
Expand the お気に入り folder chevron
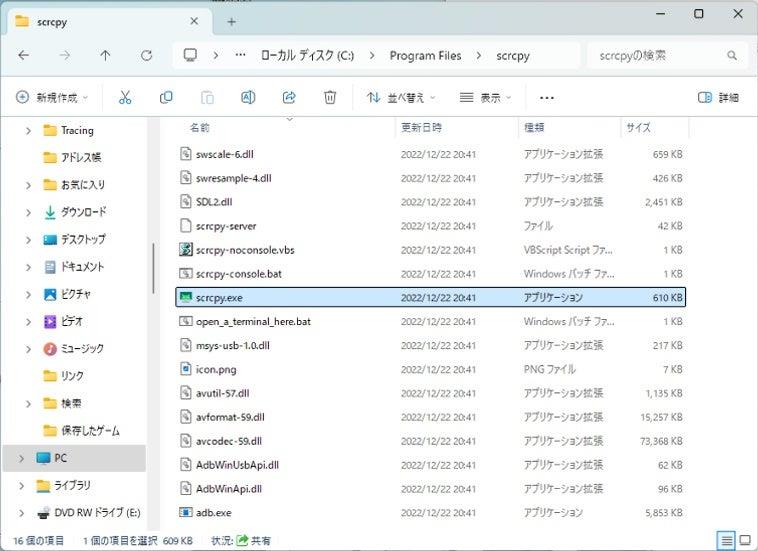pos(28,185)
